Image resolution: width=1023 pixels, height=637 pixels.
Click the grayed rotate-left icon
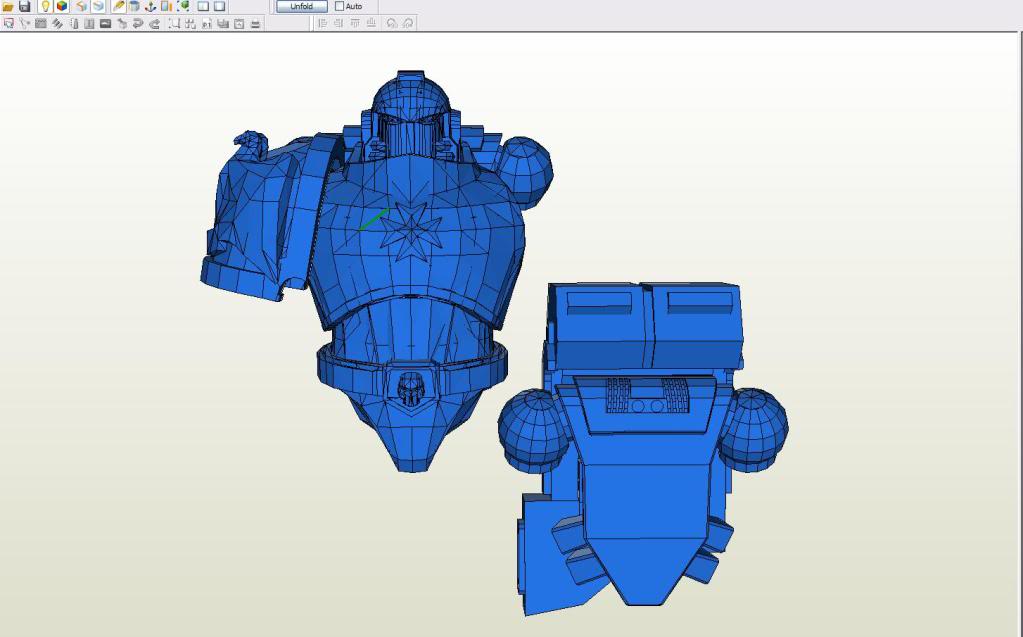pyautogui.click(x=391, y=23)
